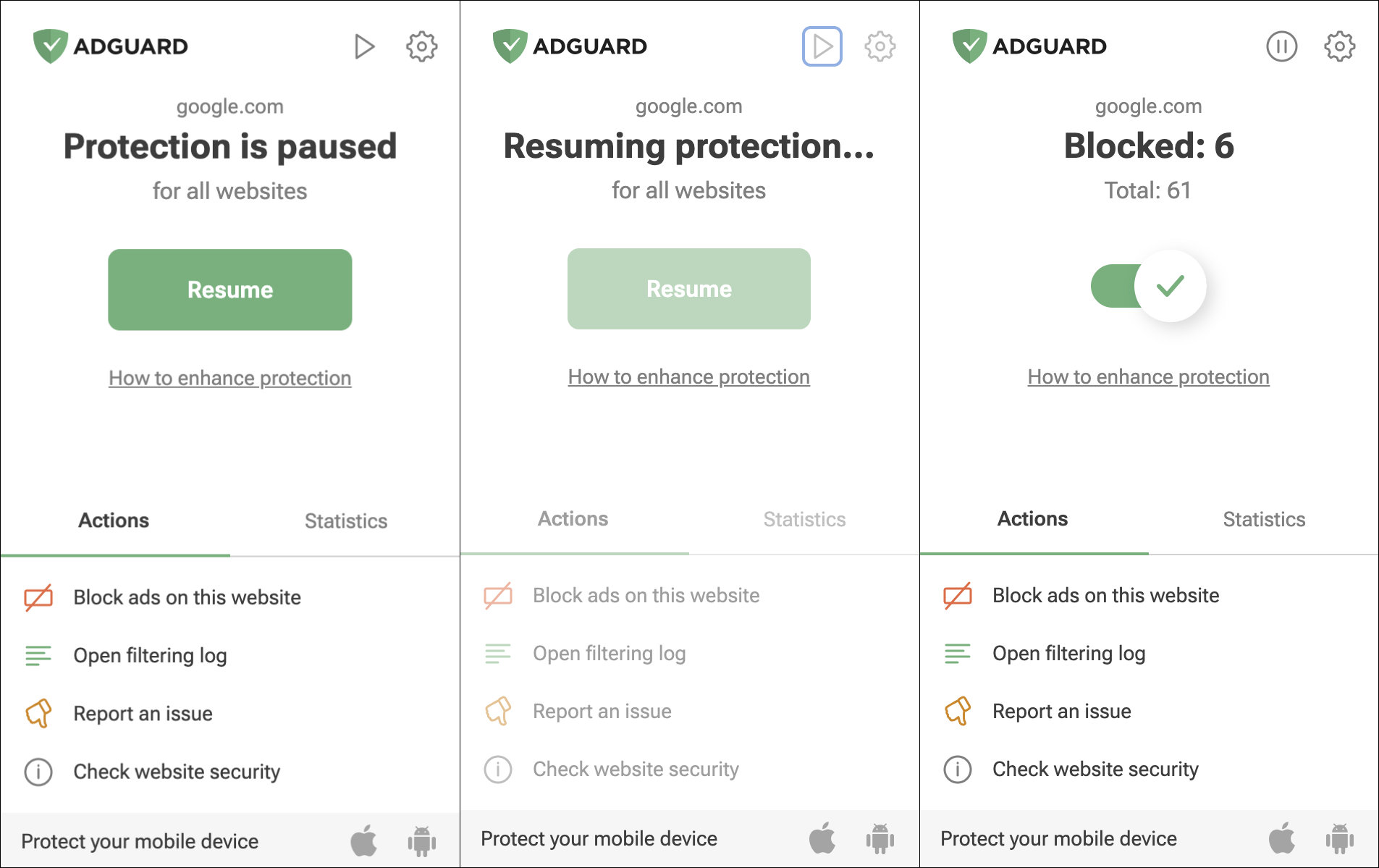This screenshot has width=1379, height=868.
Task: Open settings gear in the Blocked: 6 panel
Action: tap(1339, 46)
